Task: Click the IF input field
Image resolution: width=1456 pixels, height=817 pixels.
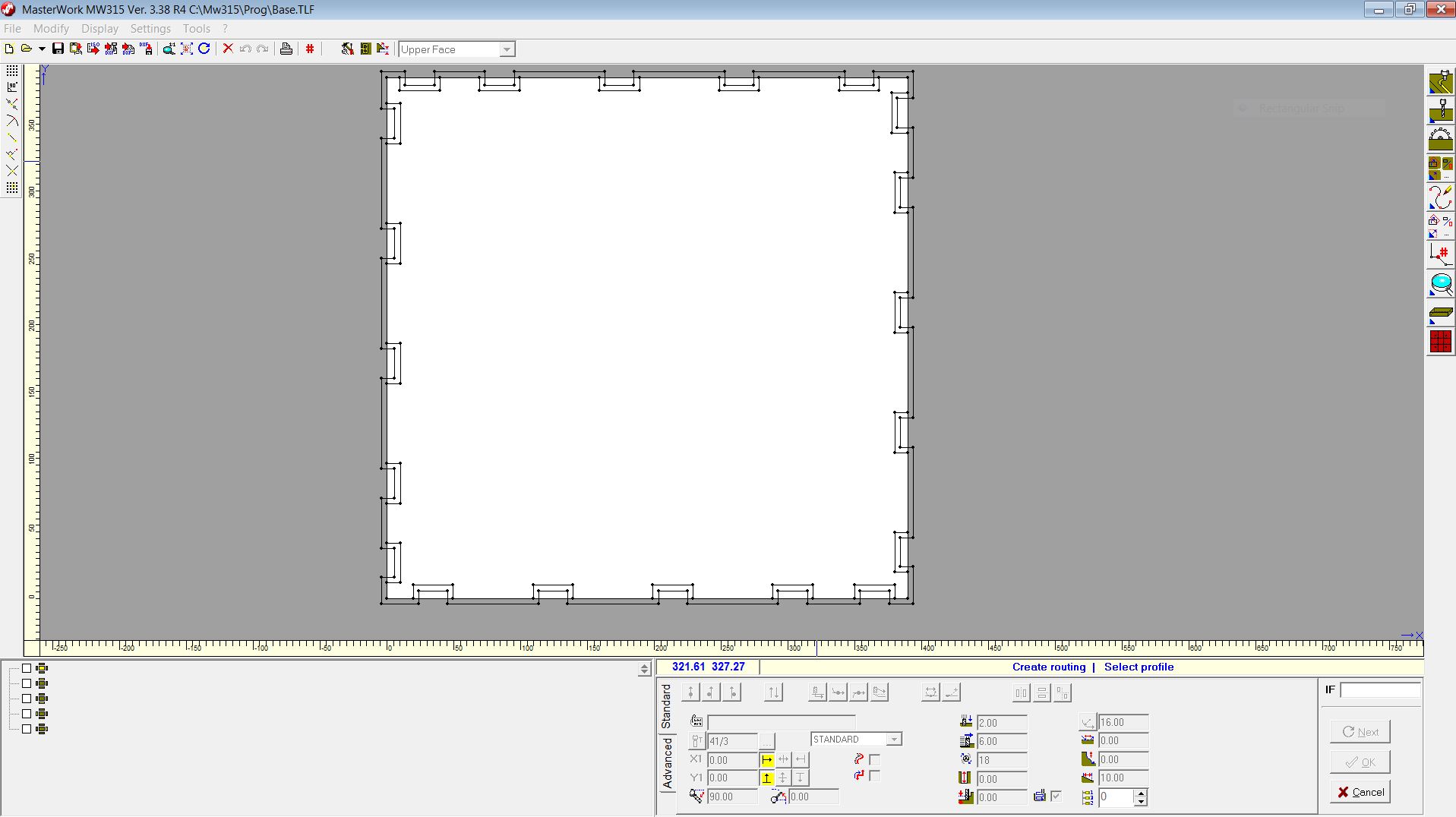Action: 1380,690
